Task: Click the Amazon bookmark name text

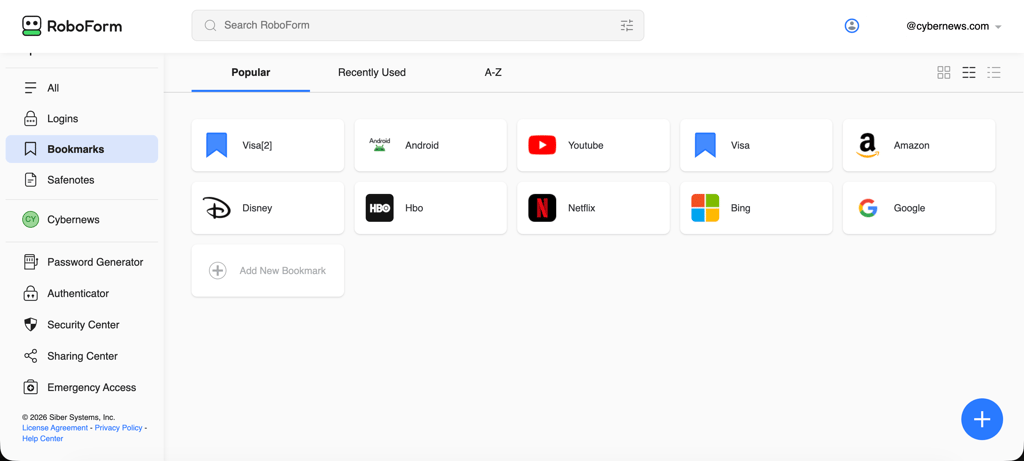Action: pos(912,145)
